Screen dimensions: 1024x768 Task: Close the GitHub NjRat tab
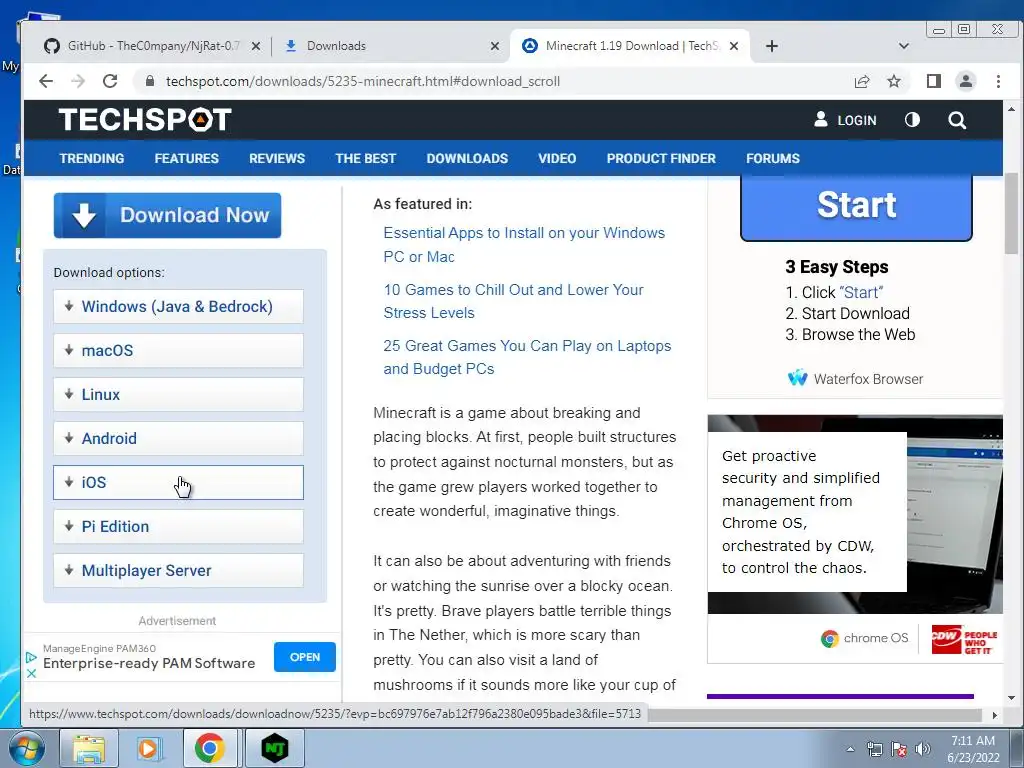pyautogui.click(x=256, y=46)
